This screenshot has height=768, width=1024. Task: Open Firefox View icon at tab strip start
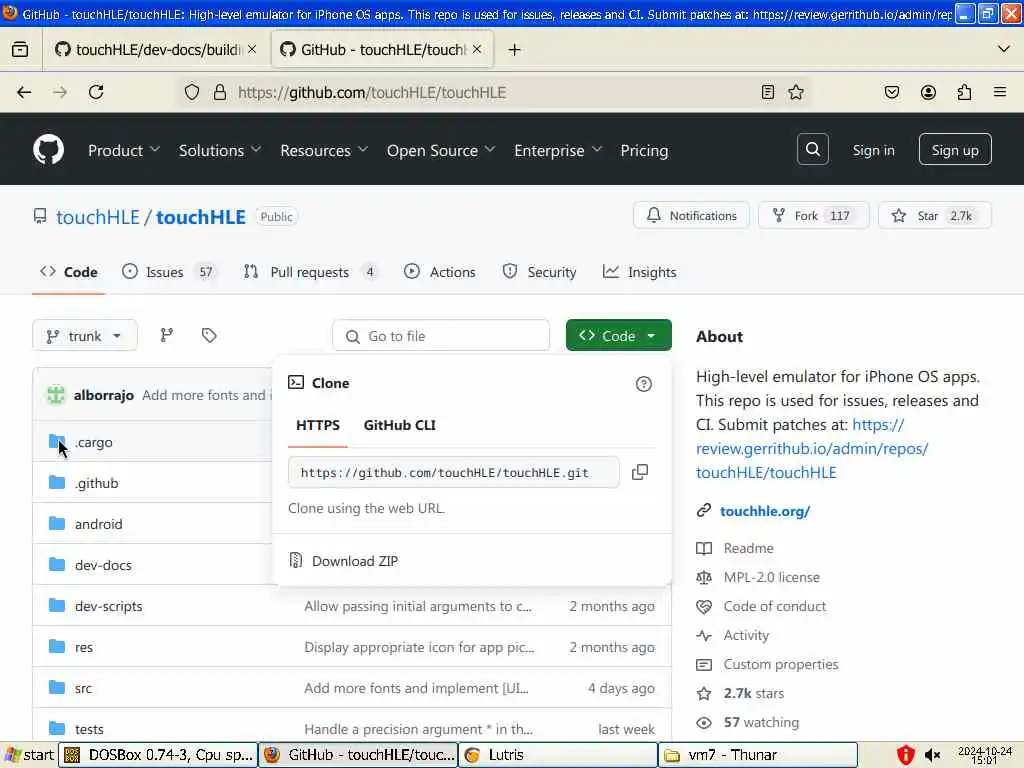20,50
